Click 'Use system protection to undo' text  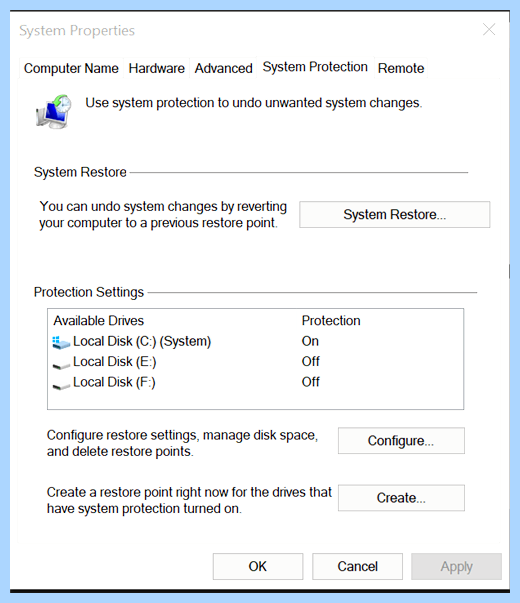(253, 103)
